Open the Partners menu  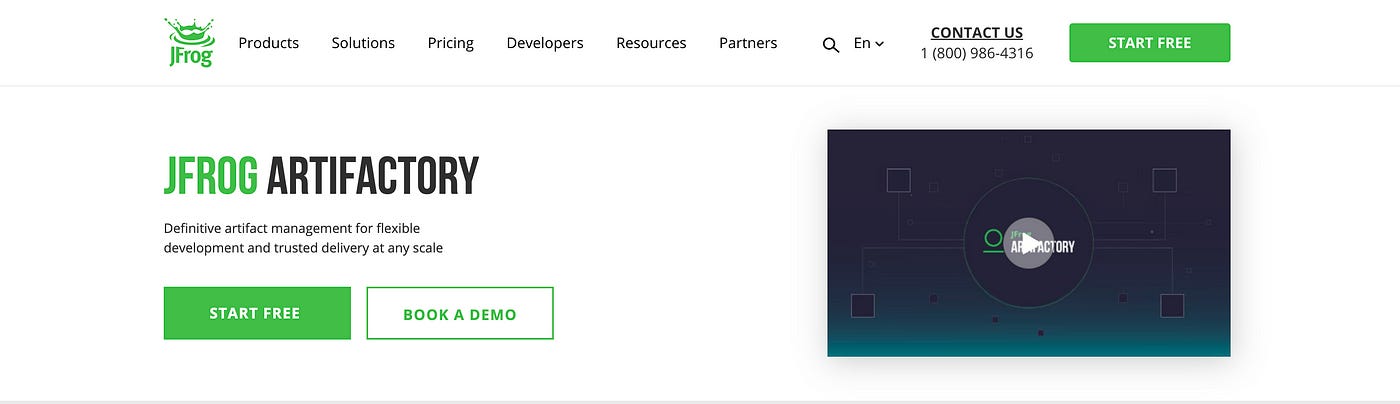[748, 43]
